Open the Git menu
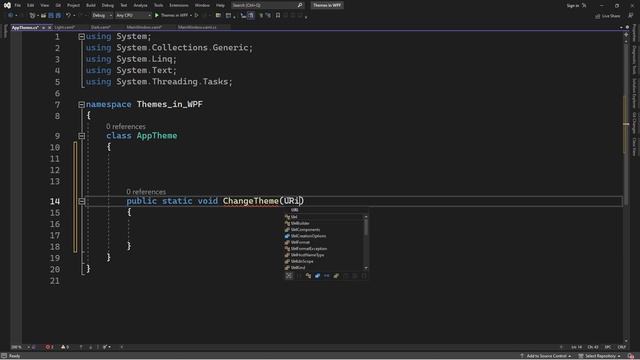This screenshot has width=640, height=360. point(58,5)
